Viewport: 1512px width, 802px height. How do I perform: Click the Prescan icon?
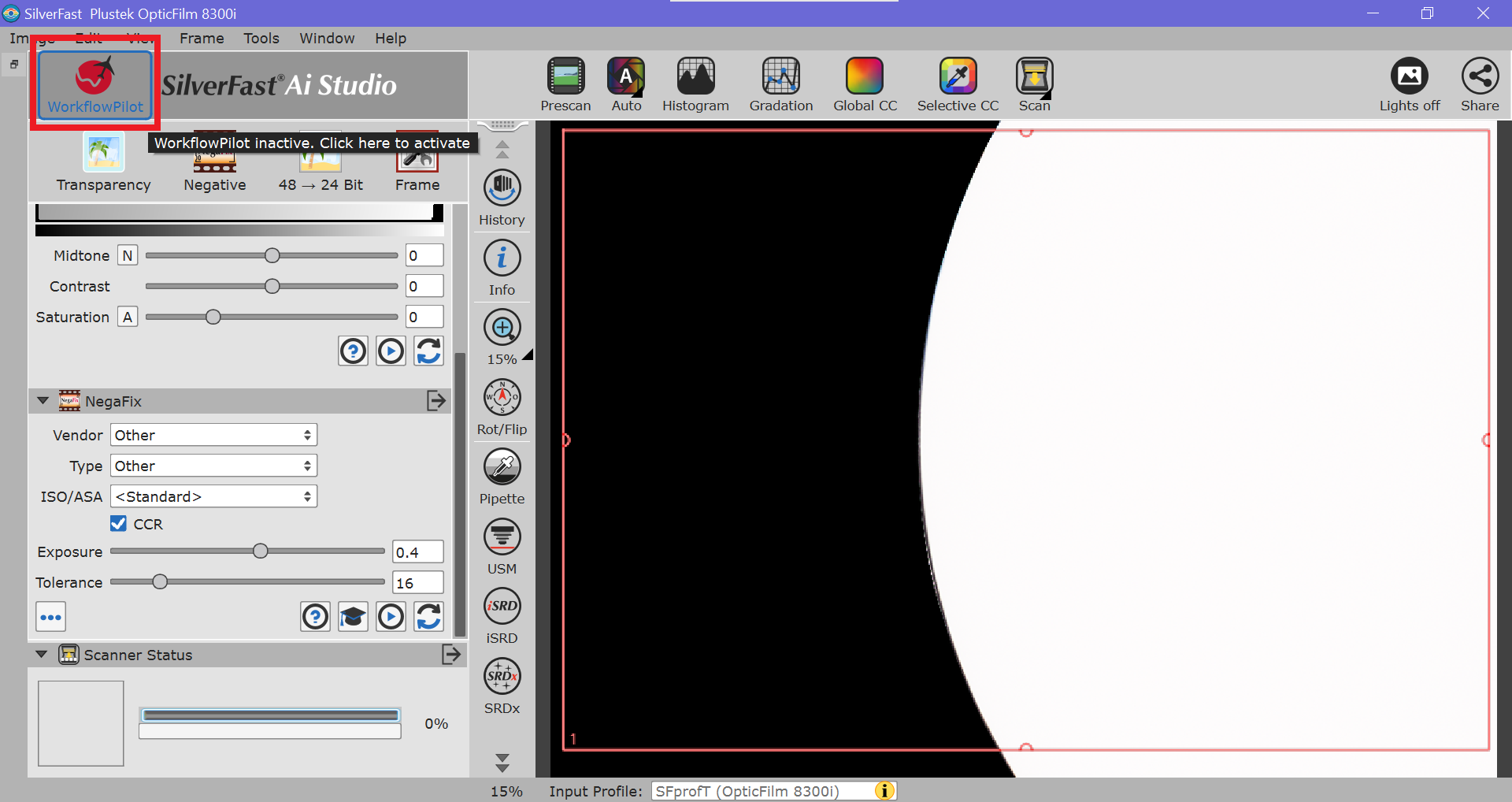(x=565, y=84)
